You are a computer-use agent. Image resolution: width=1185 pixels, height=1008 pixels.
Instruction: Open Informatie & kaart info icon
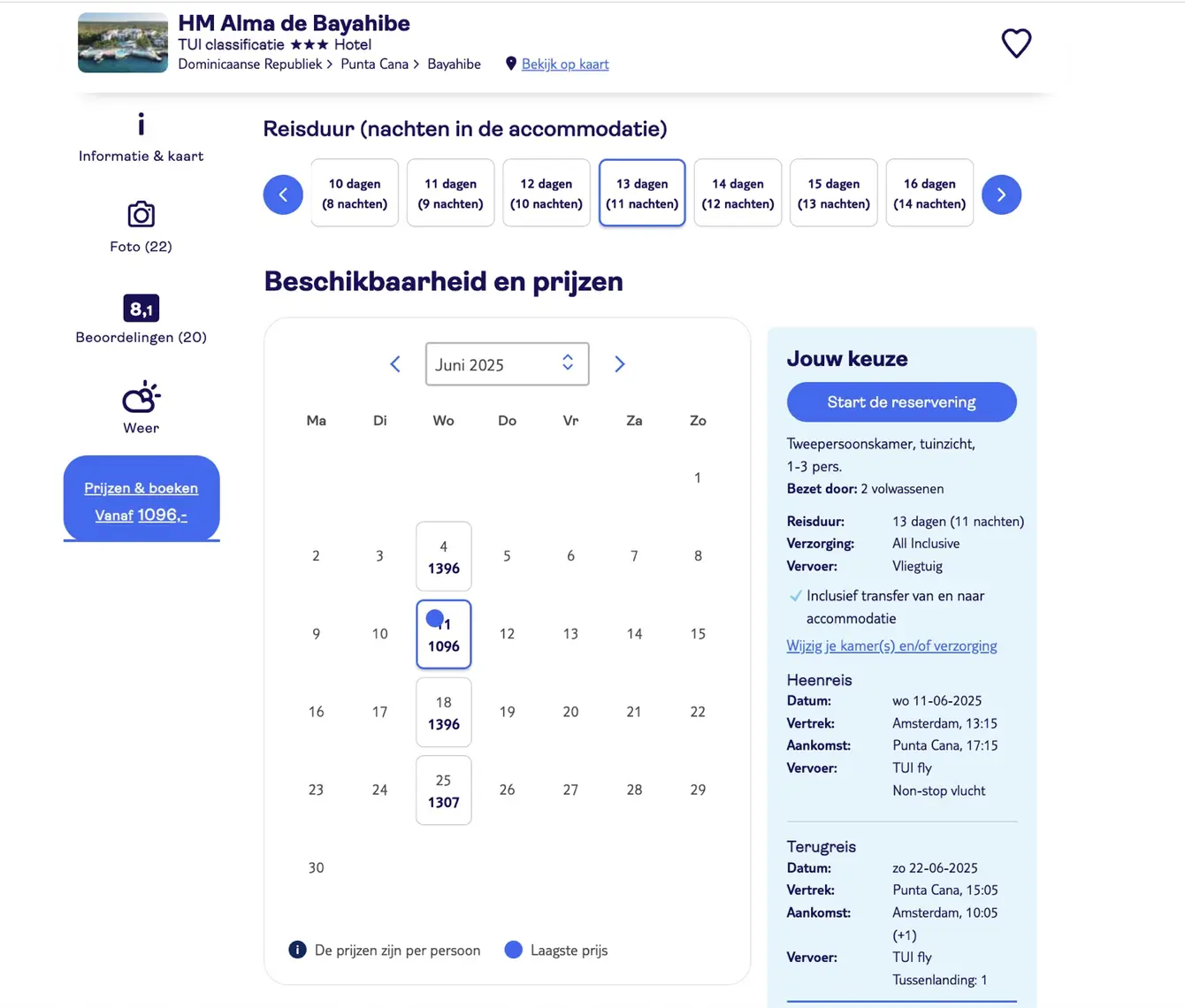pyautogui.click(x=141, y=124)
